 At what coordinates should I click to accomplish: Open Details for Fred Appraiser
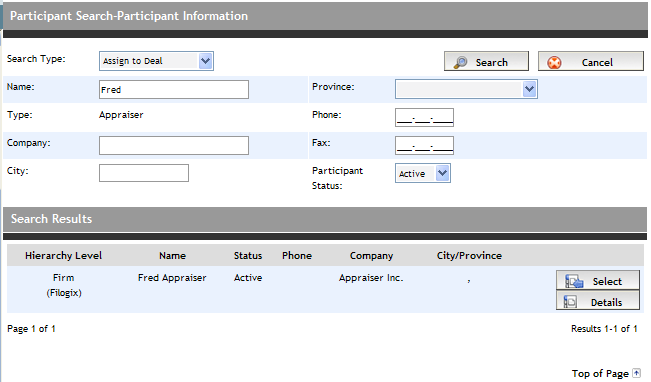click(x=598, y=301)
